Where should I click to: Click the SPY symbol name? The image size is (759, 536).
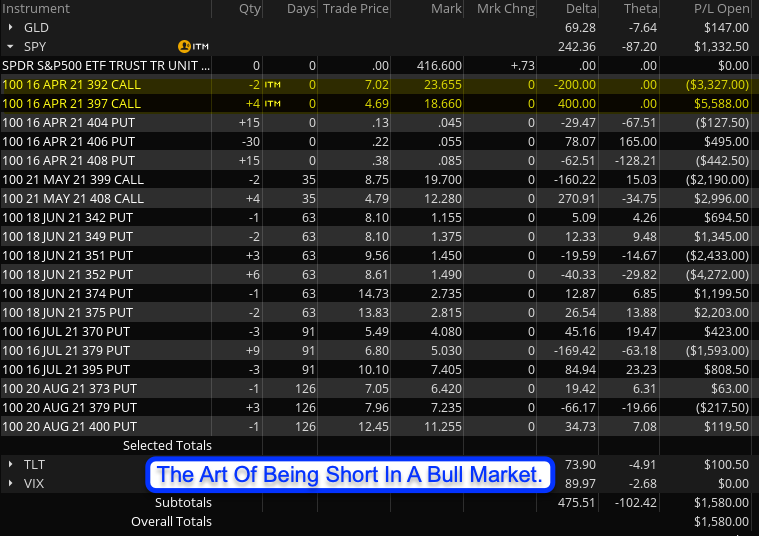(x=35, y=47)
